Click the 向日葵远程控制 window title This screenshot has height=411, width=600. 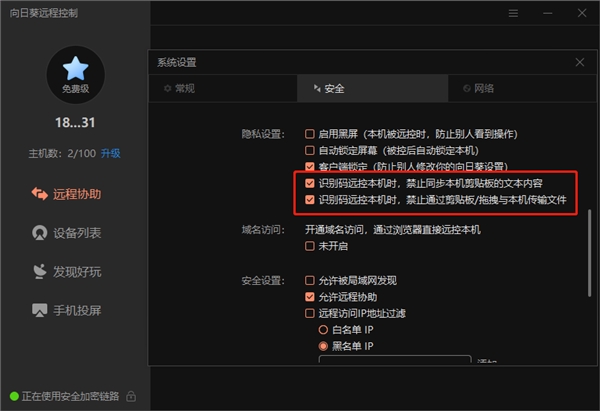[44, 13]
